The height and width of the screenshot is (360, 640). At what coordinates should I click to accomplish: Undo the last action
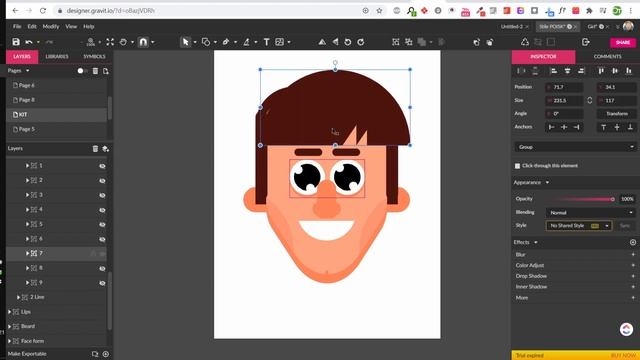pyautogui.click(x=29, y=42)
